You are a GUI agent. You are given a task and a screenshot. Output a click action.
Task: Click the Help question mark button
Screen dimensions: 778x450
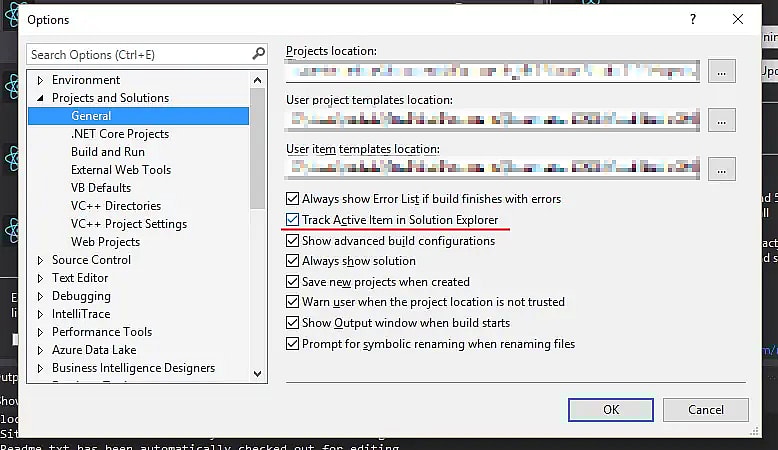pyautogui.click(x=692, y=19)
